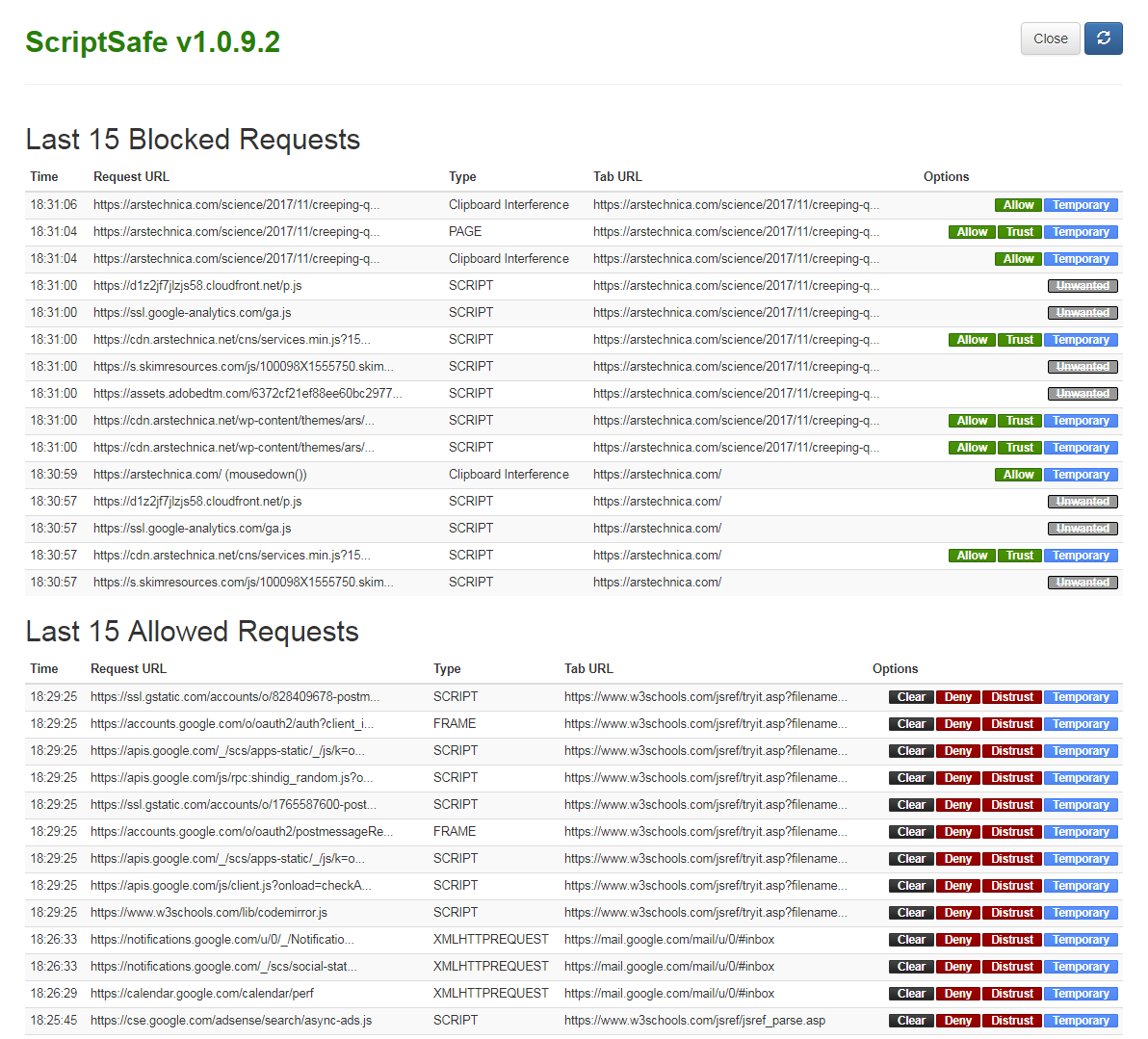1148x1039 pixels.
Task: Trust the blocked PAGE request at 18:31:04
Action: pyautogui.click(x=1020, y=231)
